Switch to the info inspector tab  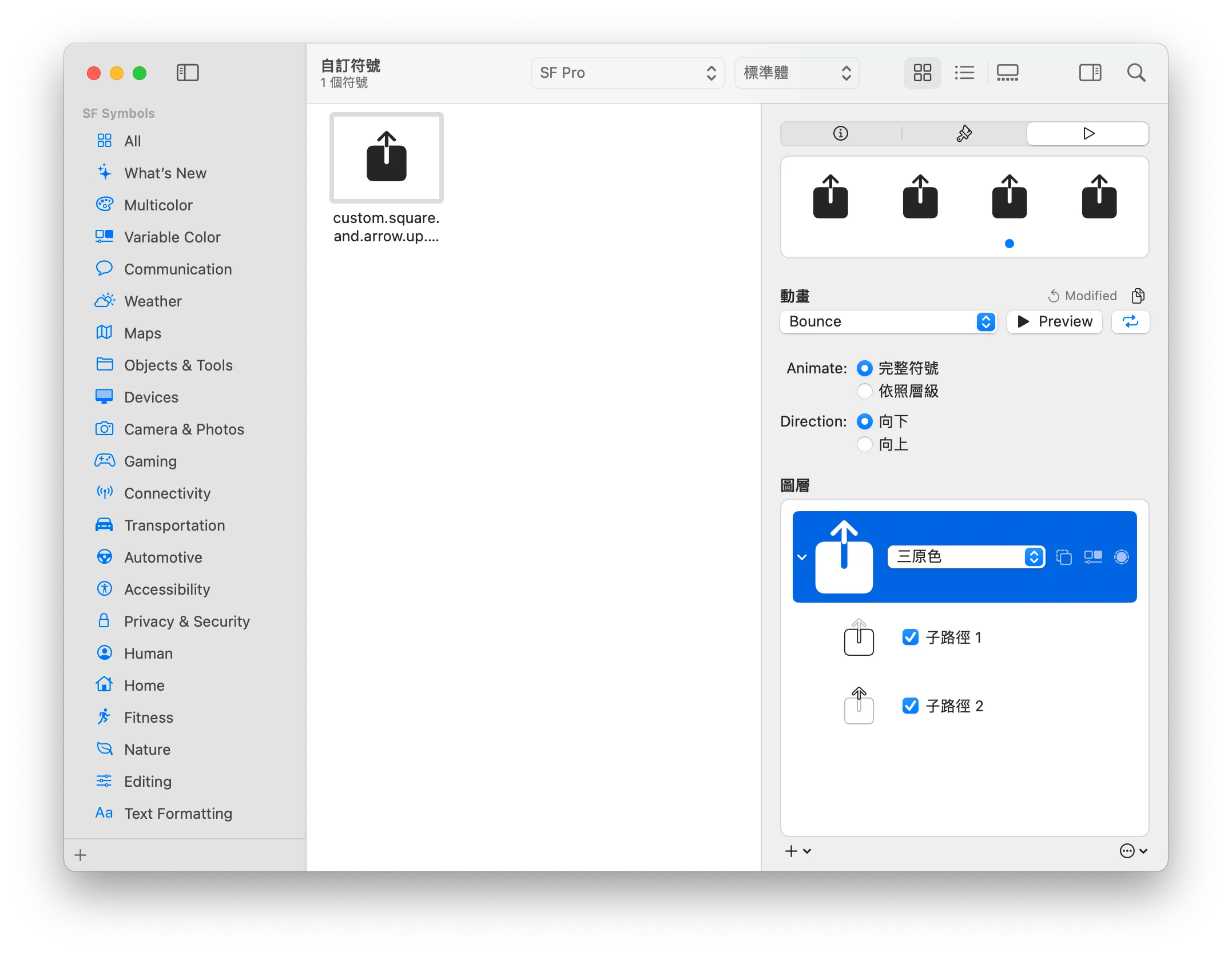point(840,133)
